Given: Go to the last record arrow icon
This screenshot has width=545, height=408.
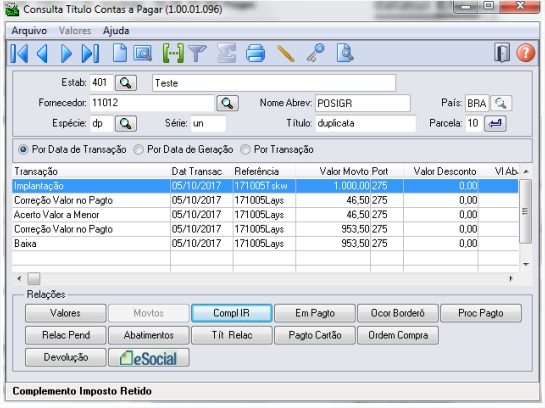Looking at the screenshot, I should click(x=90, y=54).
